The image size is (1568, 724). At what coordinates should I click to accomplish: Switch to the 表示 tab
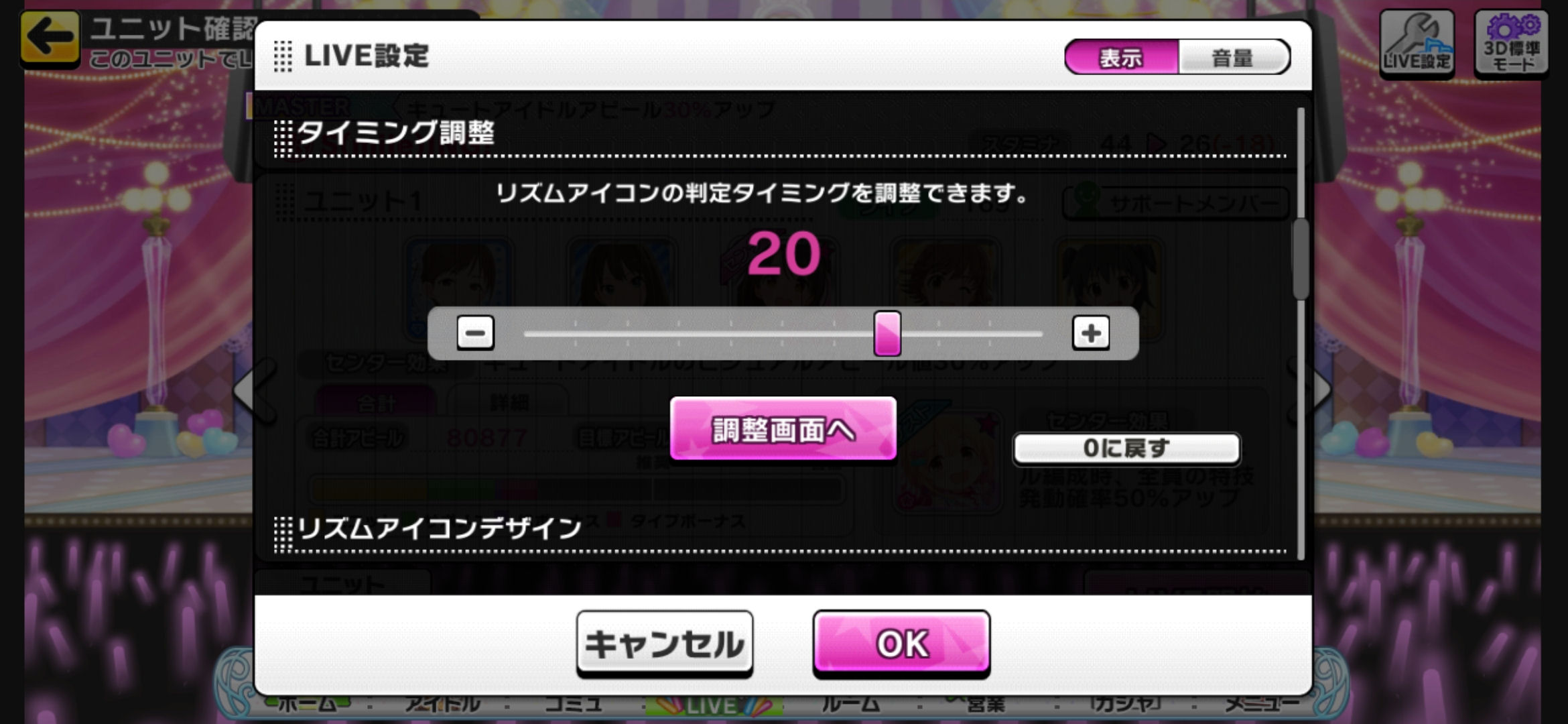click(1121, 57)
